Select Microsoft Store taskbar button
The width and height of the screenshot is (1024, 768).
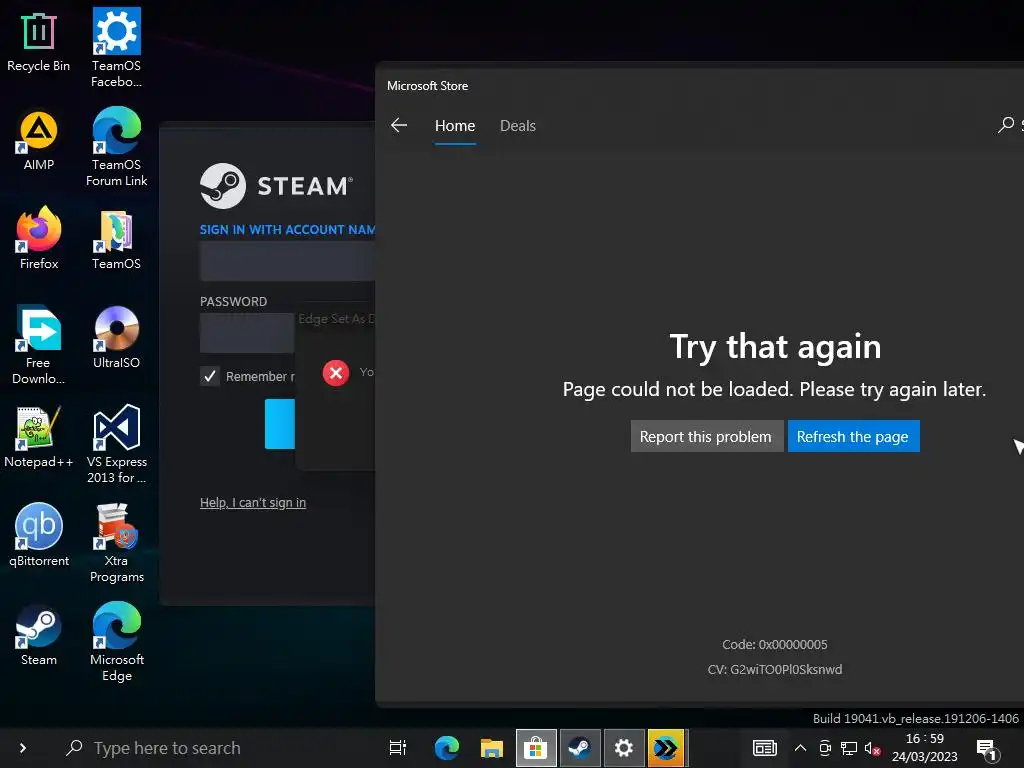point(536,748)
